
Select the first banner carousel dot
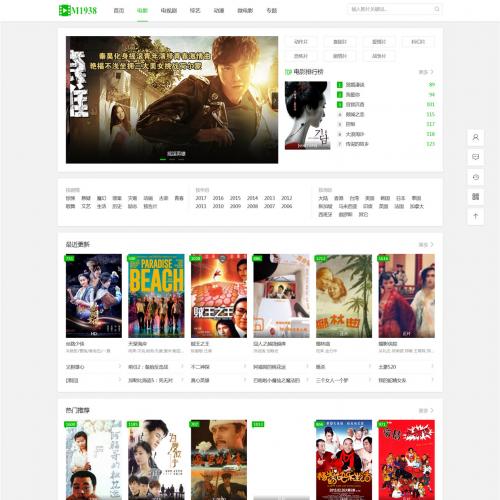[163, 160]
